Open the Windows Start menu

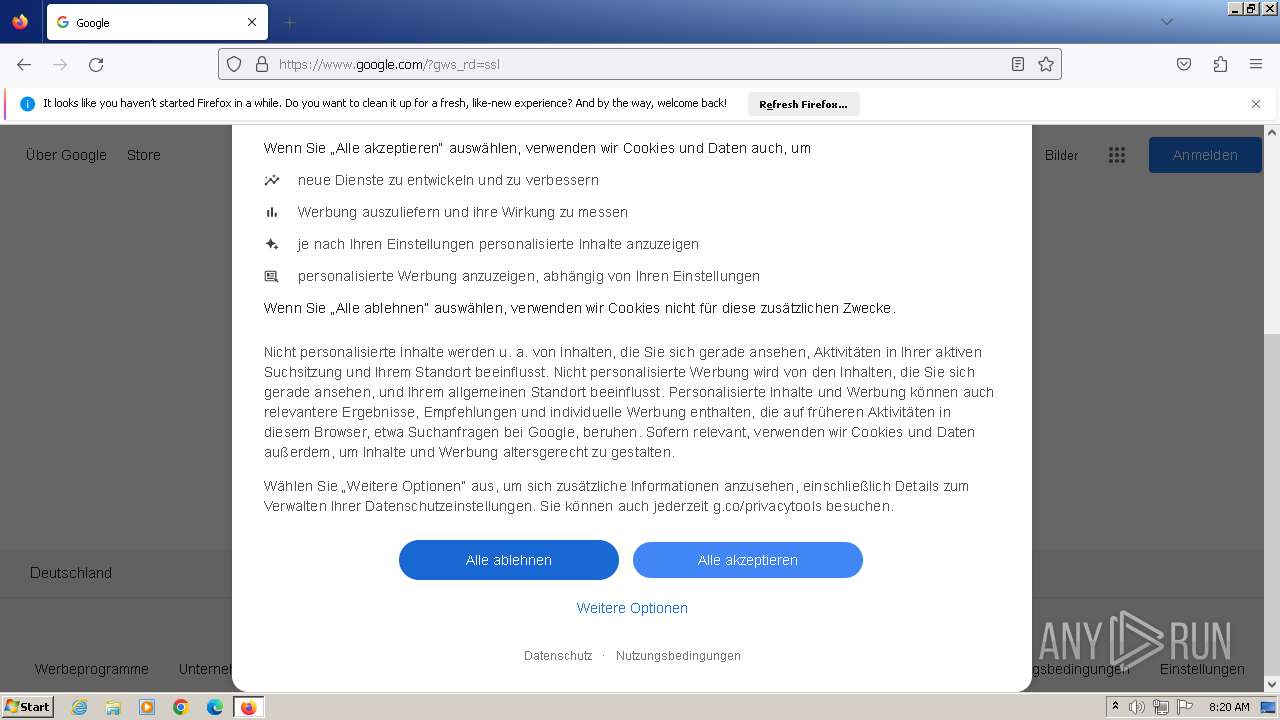click(27, 706)
